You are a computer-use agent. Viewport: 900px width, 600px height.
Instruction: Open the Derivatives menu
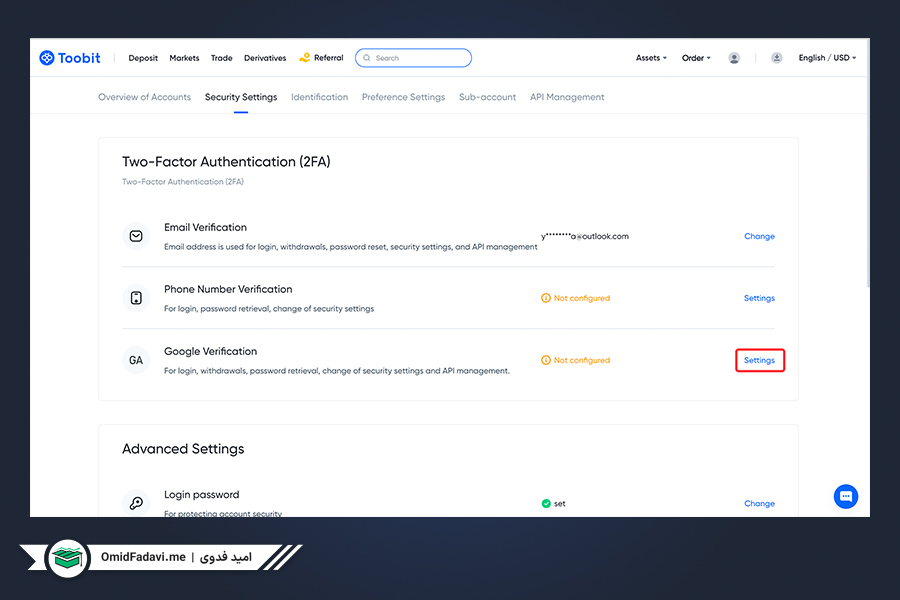tap(265, 58)
